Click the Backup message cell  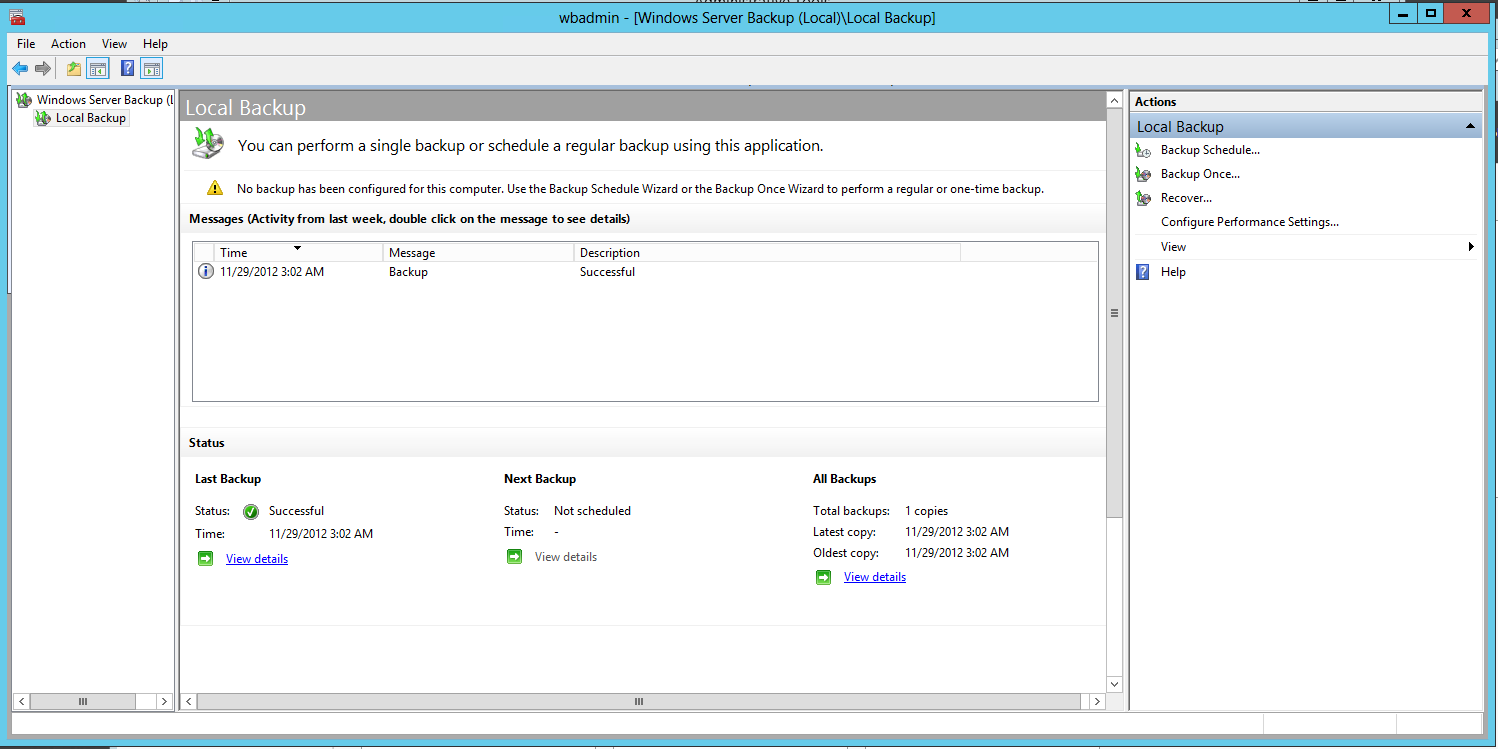coord(408,272)
